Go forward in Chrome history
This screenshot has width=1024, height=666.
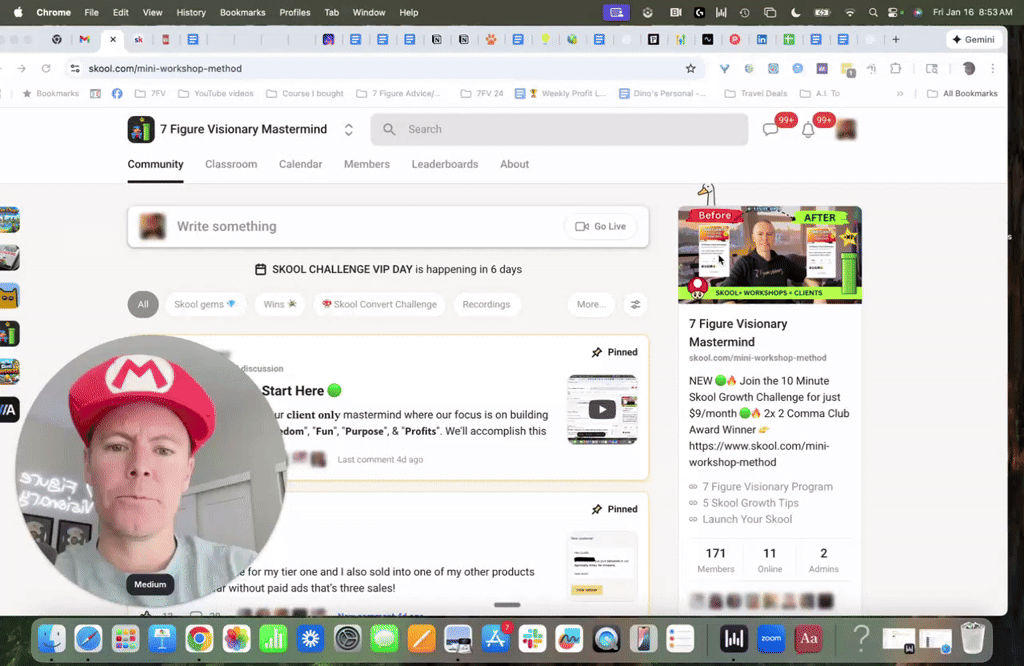(22, 69)
